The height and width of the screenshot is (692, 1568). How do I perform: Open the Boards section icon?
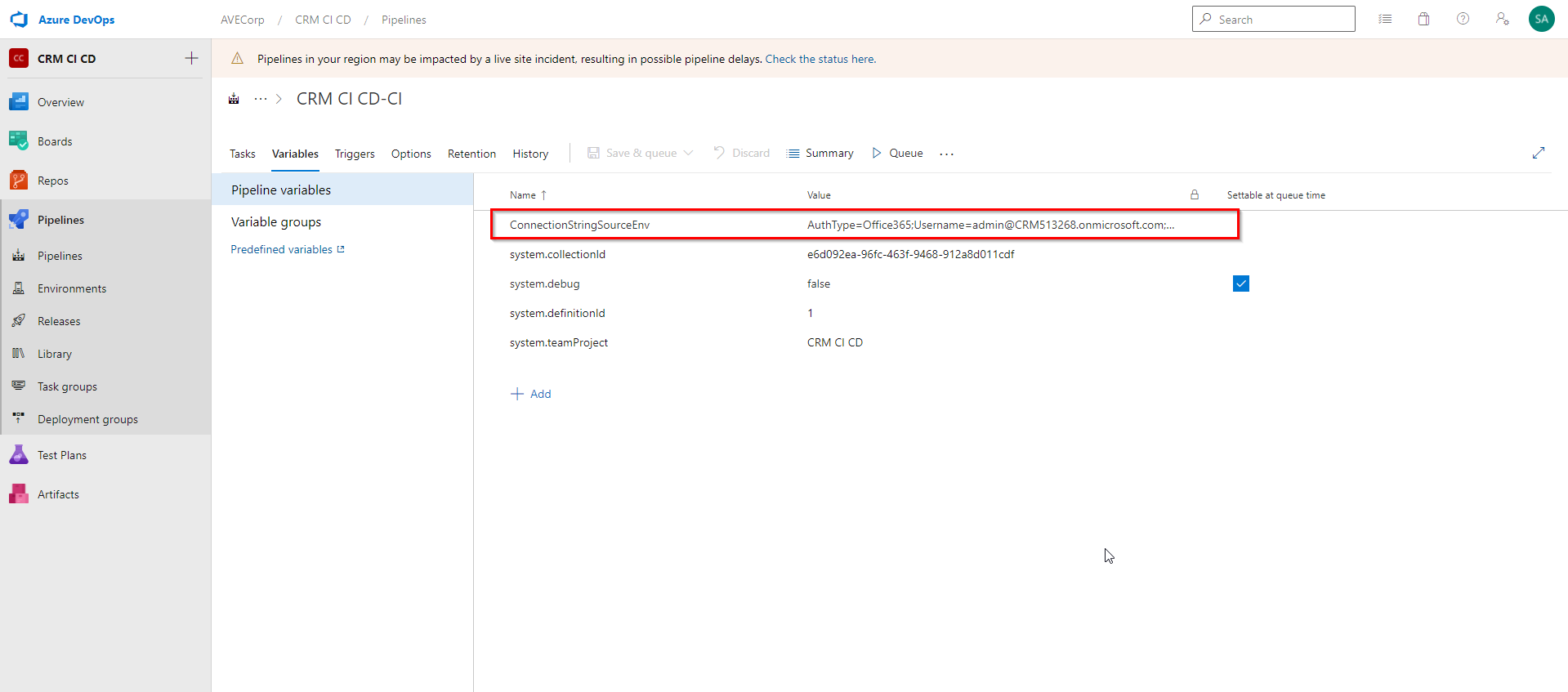tap(19, 141)
